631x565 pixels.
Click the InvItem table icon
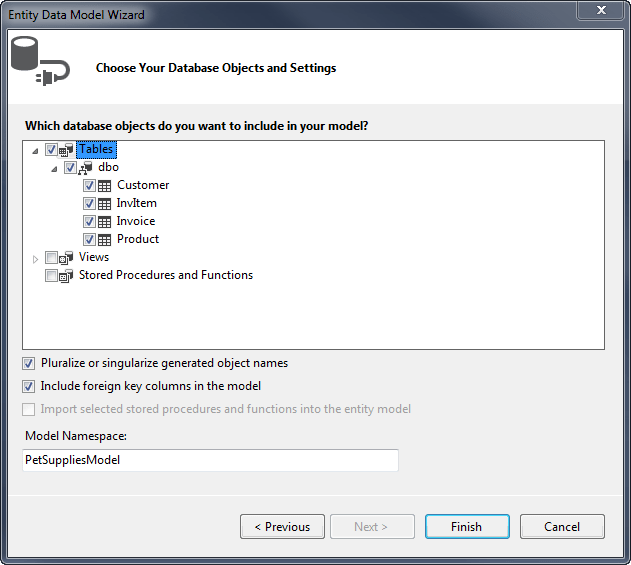point(105,204)
